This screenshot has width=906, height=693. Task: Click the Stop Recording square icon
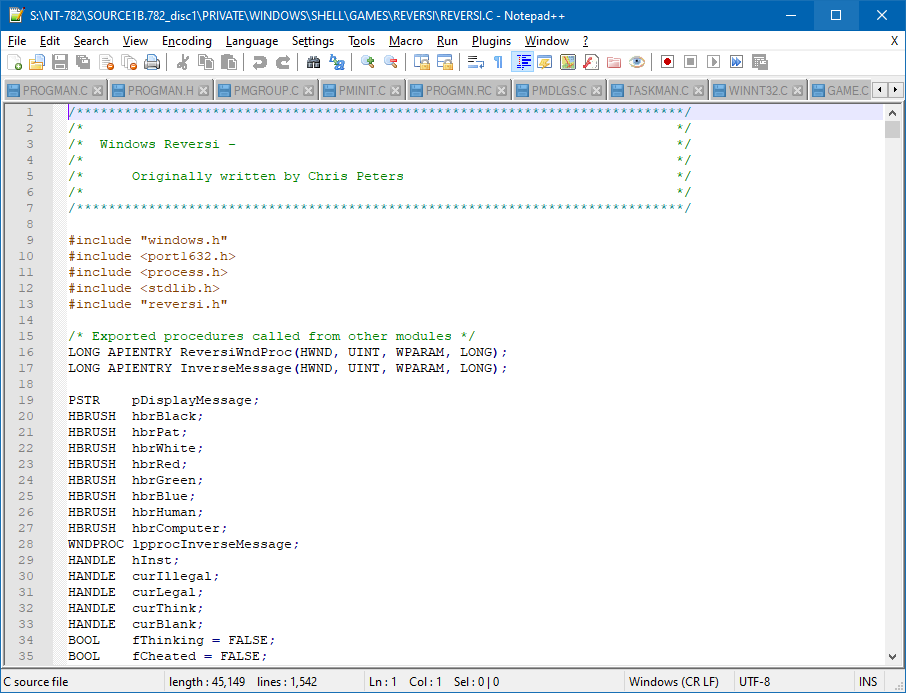coord(690,62)
